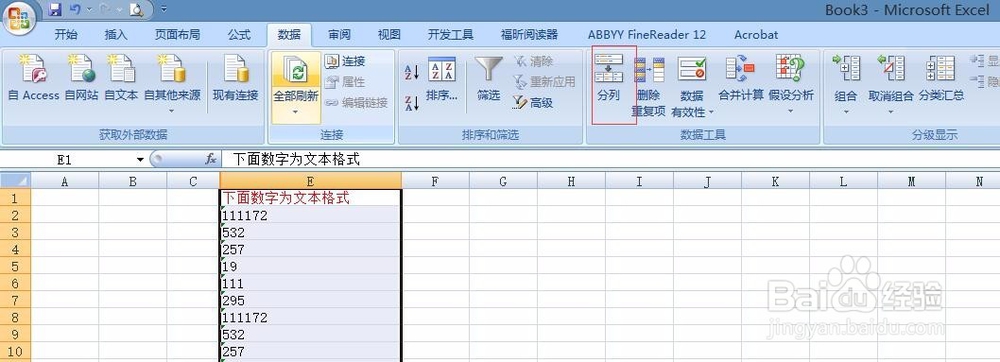Expand the 全部刷新 dropdown arrow

click(296, 112)
